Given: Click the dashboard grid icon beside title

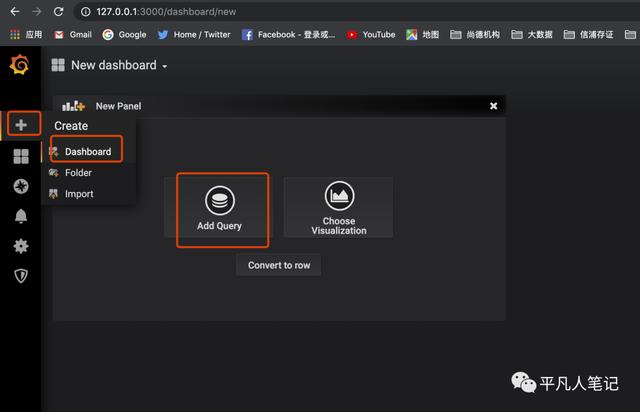Looking at the screenshot, I should point(58,65).
